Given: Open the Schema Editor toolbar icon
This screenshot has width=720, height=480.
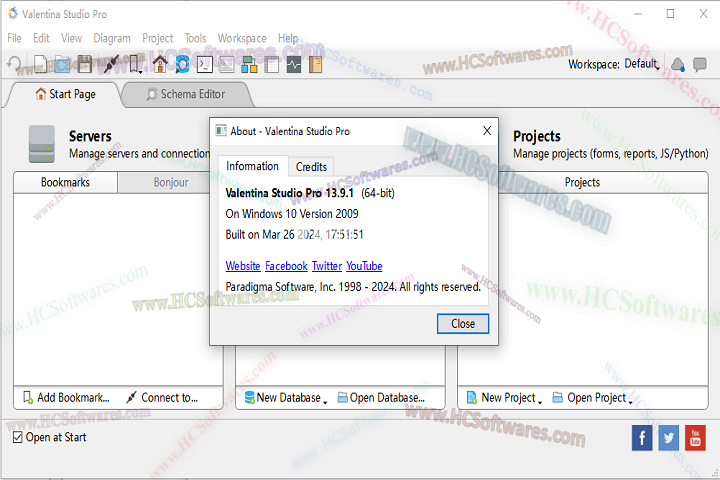Looking at the screenshot, I should coord(182,64).
